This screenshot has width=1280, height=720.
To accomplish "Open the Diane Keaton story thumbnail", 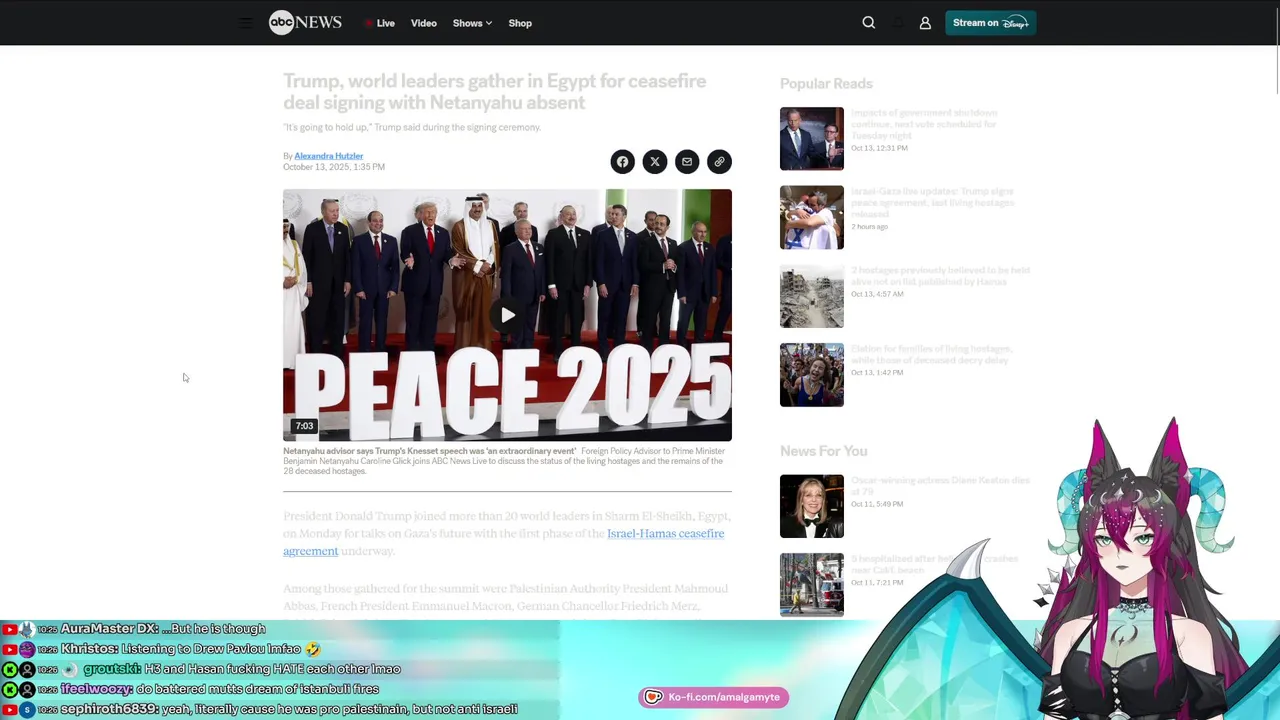I will pyautogui.click(x=812, y=506).
